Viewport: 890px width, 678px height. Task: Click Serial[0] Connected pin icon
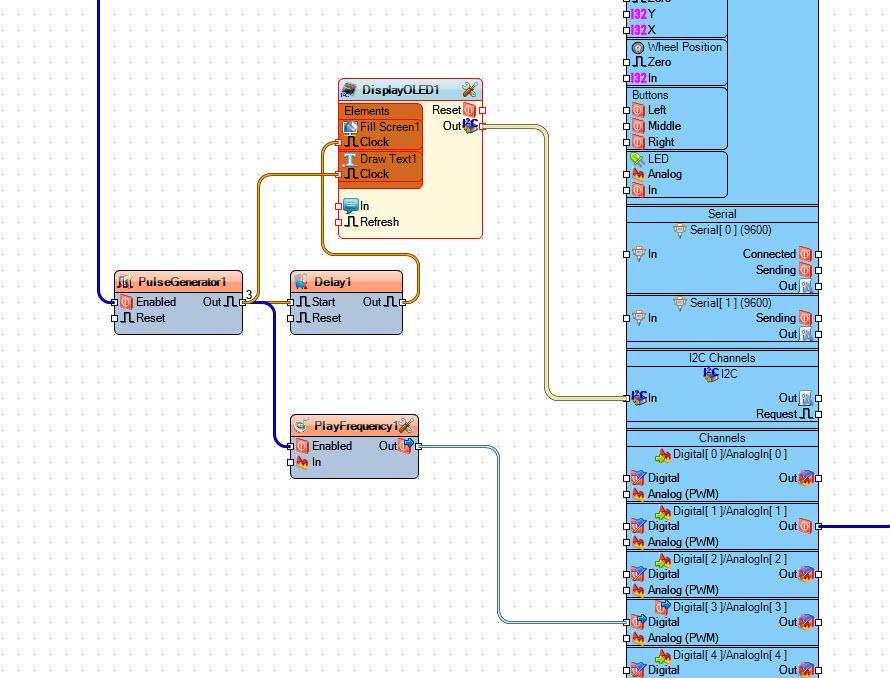(805, 254)
